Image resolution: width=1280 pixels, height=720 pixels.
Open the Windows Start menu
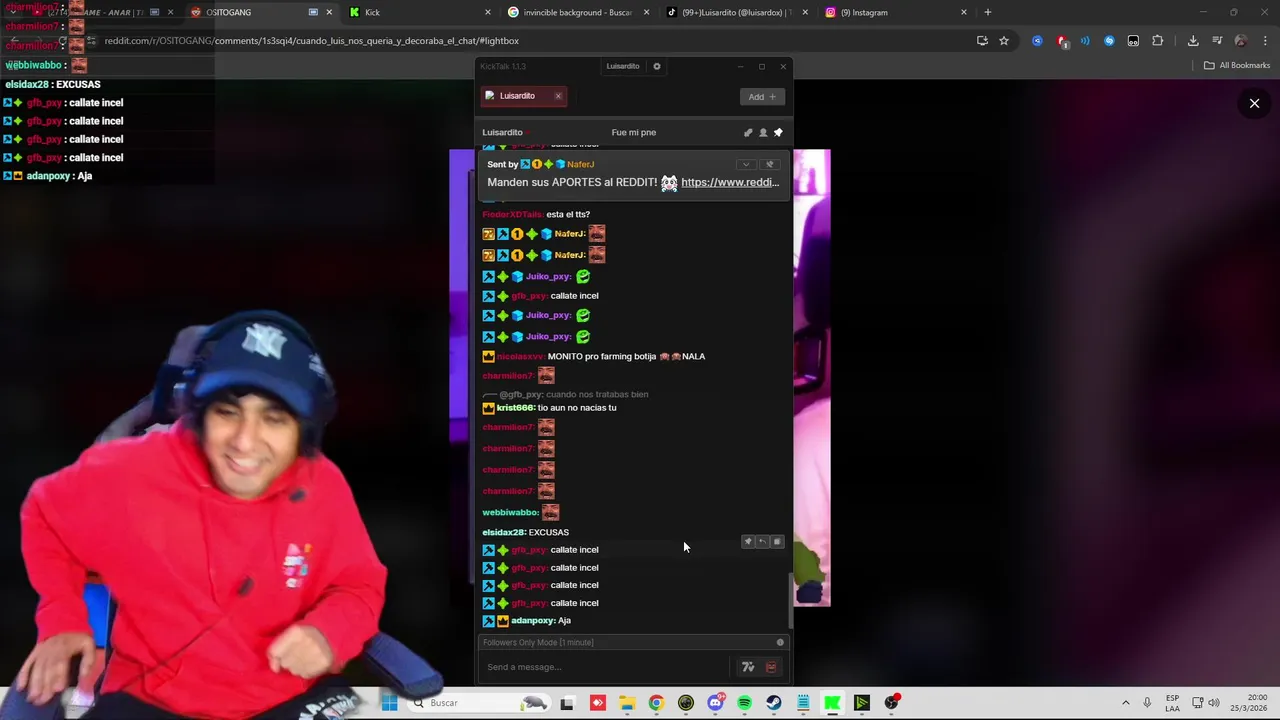[x=389, y=703]
